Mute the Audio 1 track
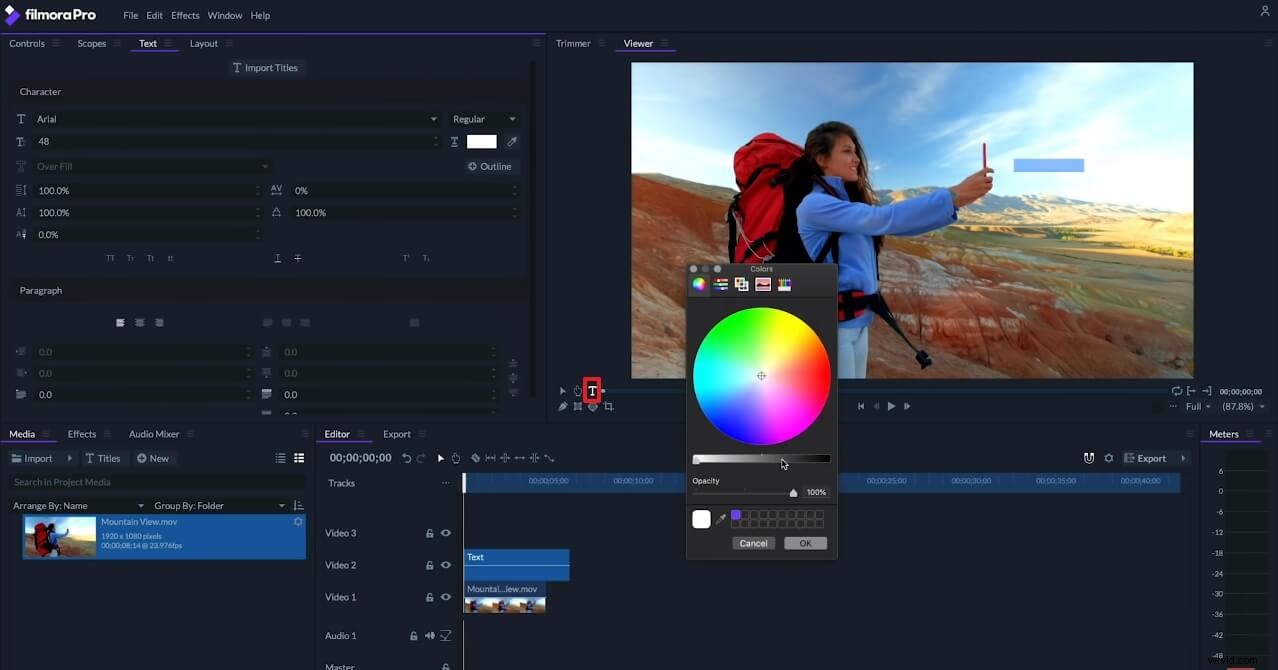This screenshot has height=670, width=1278. 429,635
